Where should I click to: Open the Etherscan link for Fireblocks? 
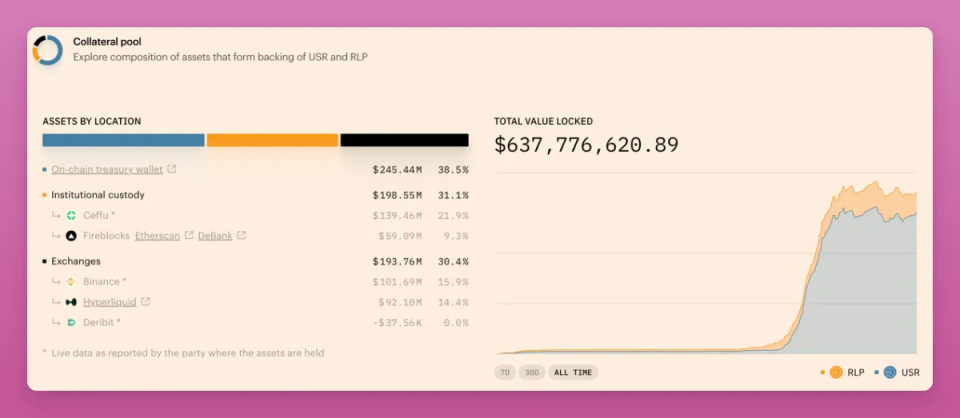tap(158, 236)
